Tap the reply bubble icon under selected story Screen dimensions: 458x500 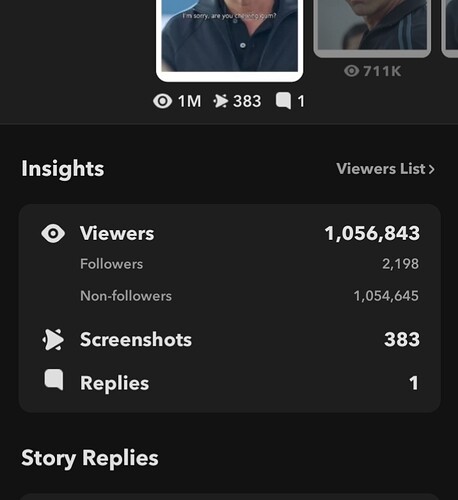coord(283,101)
